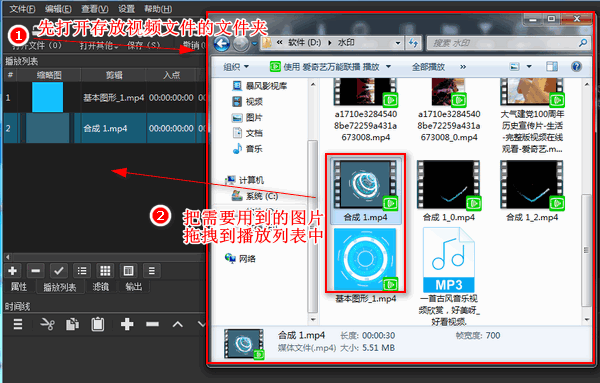This screenshot has width=600, height=383.
Task: Select 计算机 in navigation pane
Action: [245, 180]
